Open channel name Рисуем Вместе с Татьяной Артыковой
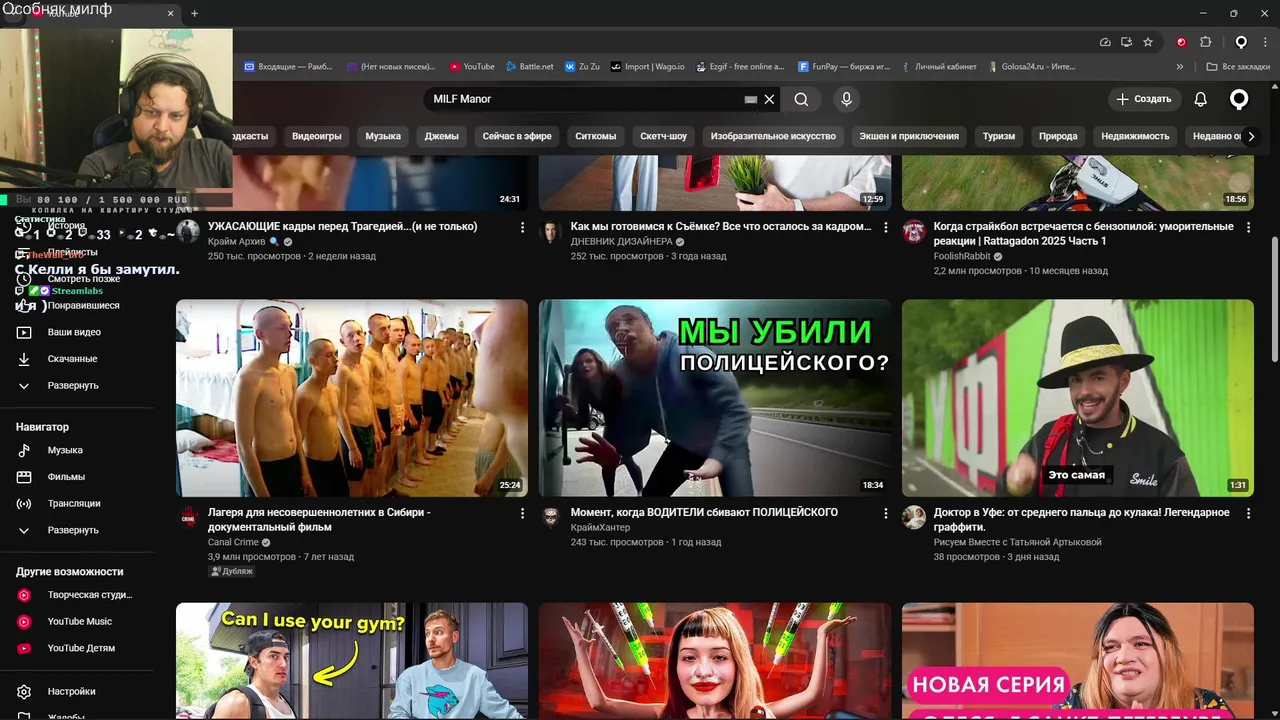 coord(1018,542)
